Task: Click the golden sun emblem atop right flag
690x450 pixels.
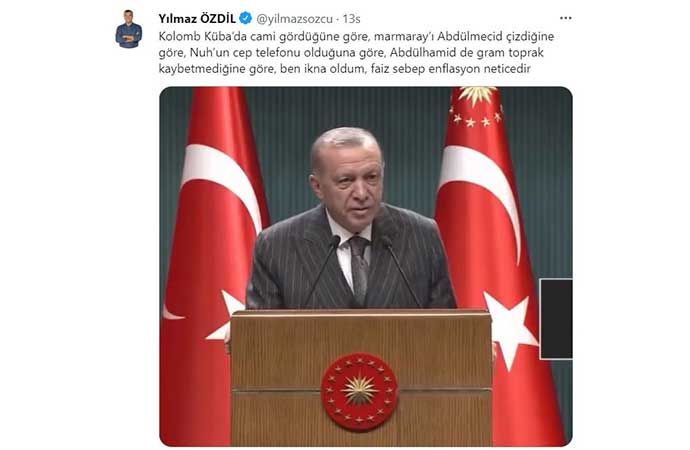Action: point(477,95)
